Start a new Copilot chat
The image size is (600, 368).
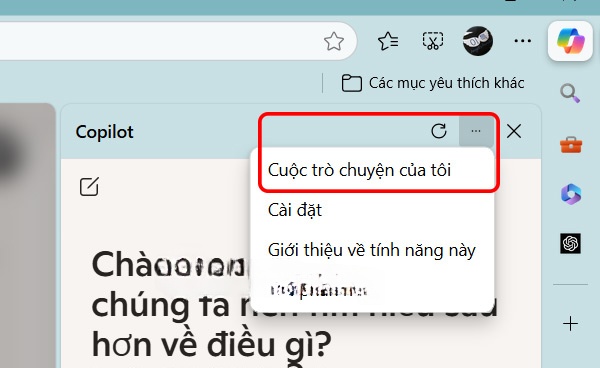click(89, 186)
